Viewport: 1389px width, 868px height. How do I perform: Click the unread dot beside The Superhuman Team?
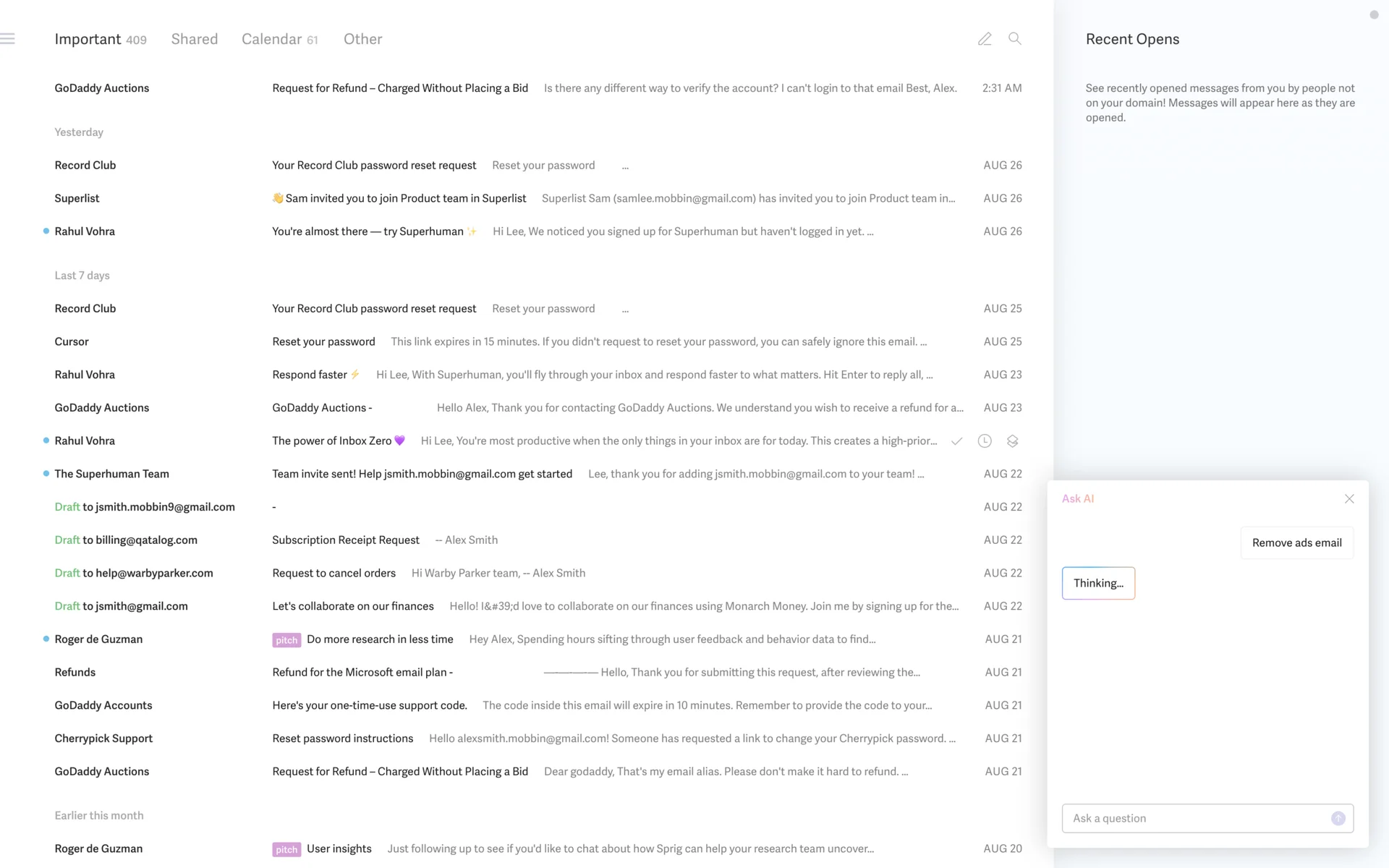(46, 474)
